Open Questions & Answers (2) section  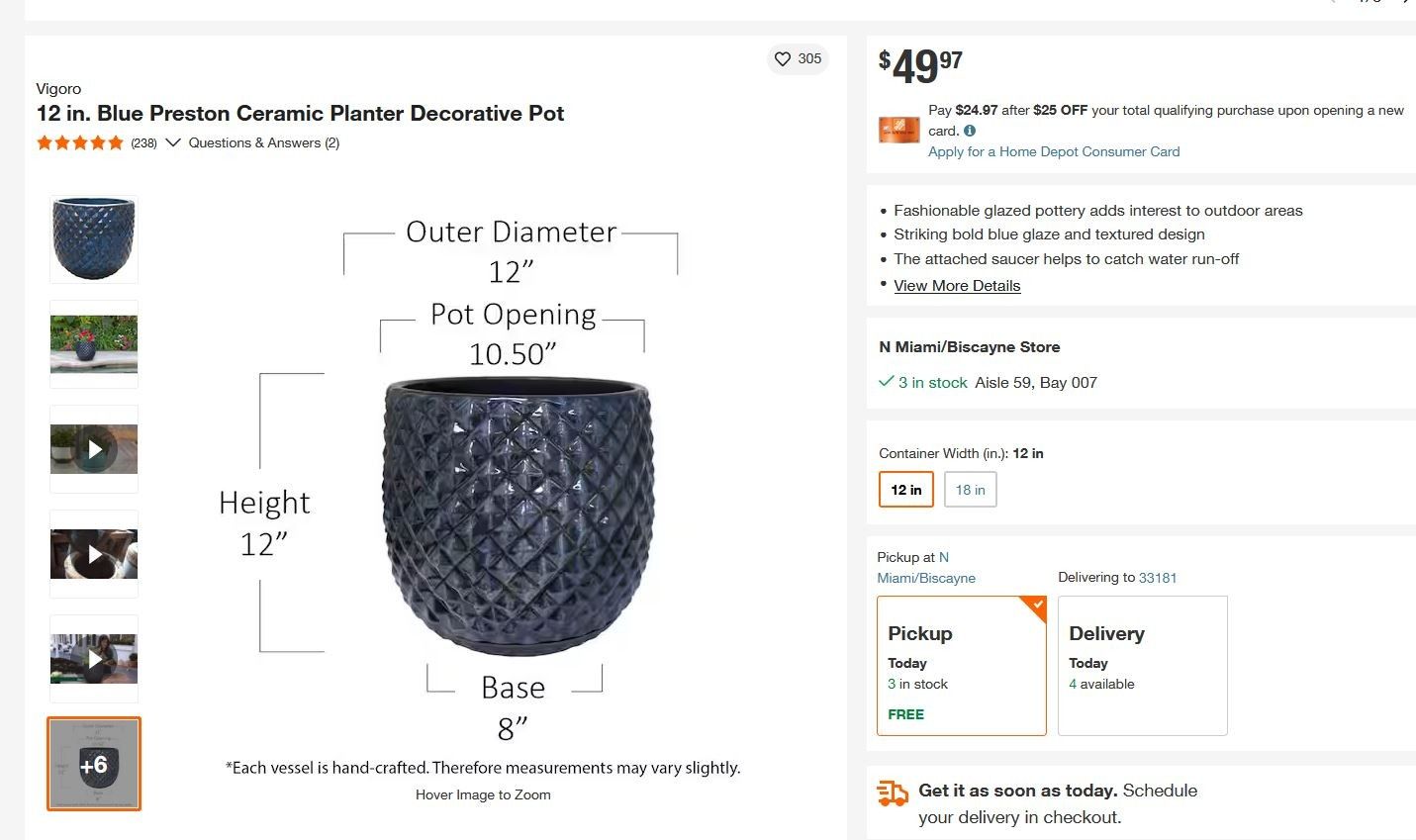pyautogui.click(x=264, y=143)
